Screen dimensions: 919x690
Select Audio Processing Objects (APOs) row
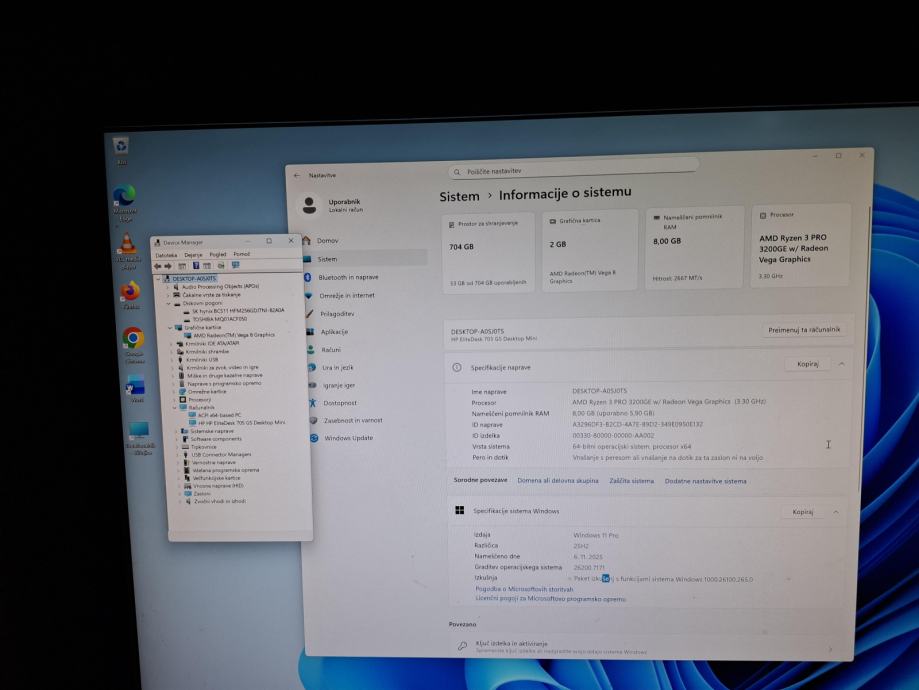(220, 287)
